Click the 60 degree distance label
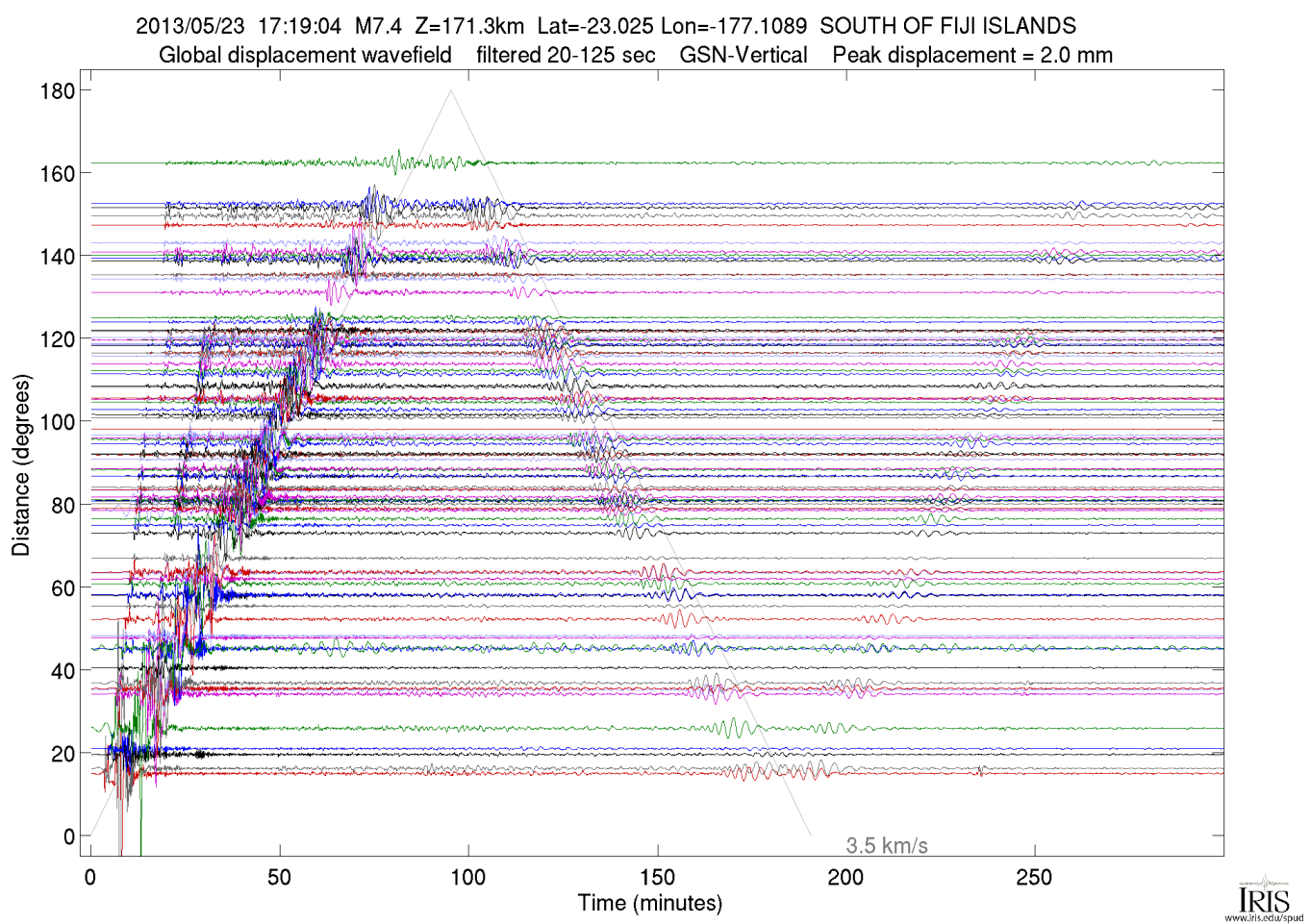This screenshot has width=1310, height=924. pos(63,588)
